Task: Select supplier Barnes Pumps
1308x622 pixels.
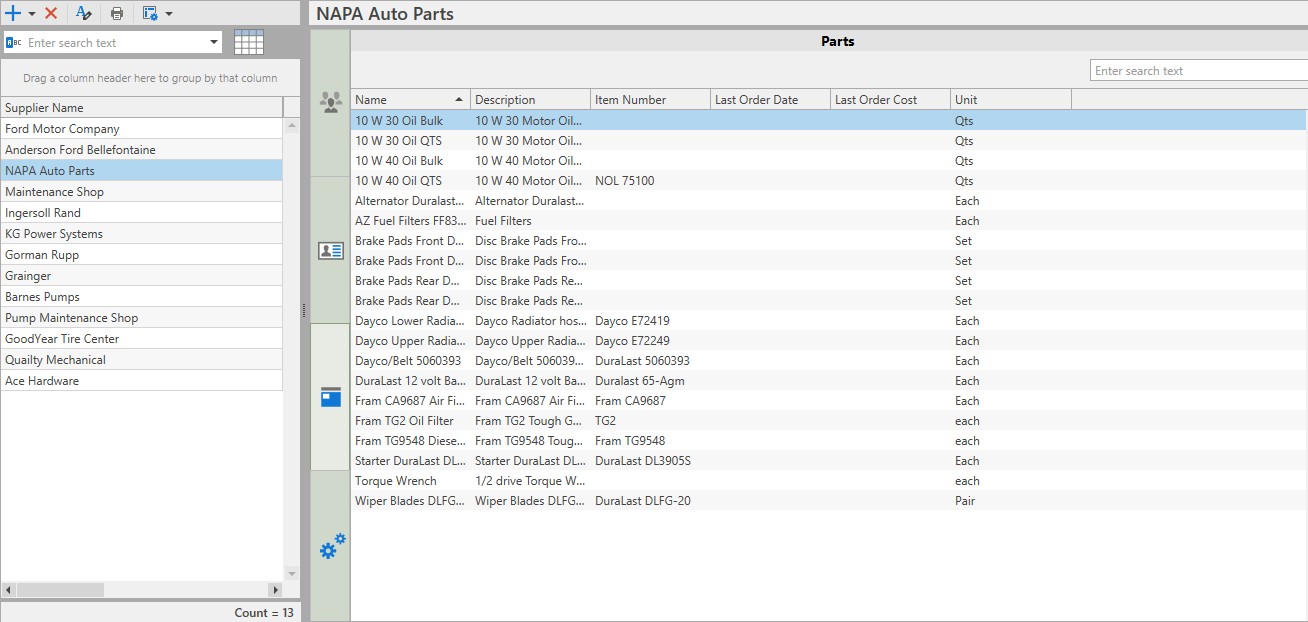Action: coord(142,296)
